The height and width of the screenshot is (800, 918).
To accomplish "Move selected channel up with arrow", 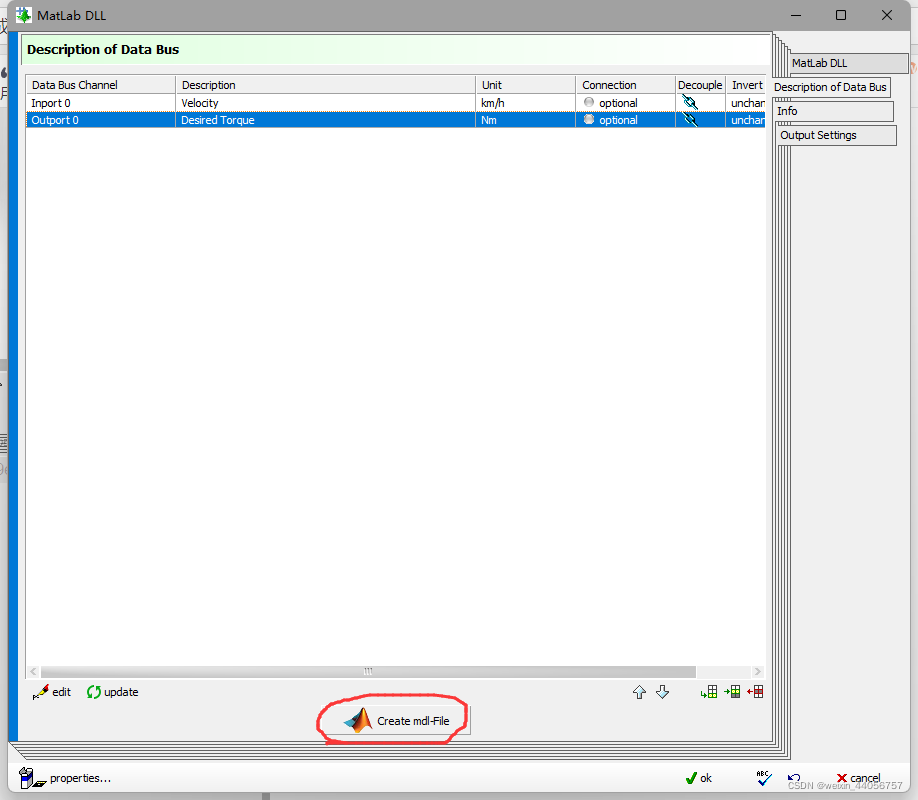I will 639,692.
